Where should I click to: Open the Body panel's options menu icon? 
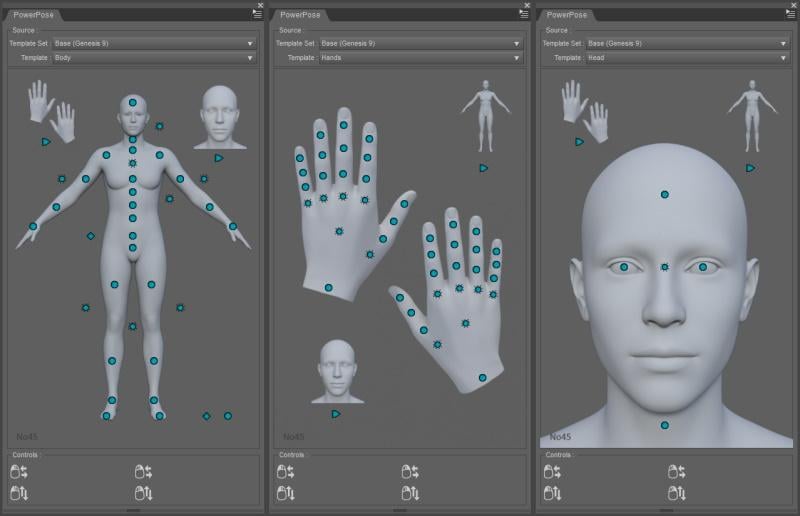pos(257,14)
